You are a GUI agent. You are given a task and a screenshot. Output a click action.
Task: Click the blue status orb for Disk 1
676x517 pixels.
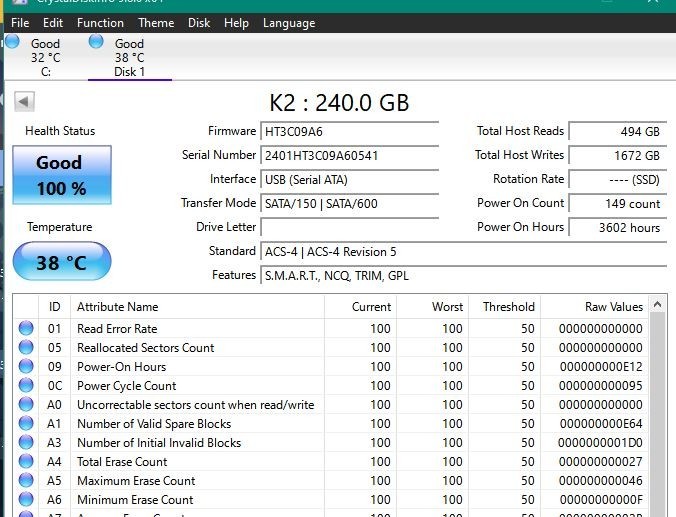coord(96,42)
